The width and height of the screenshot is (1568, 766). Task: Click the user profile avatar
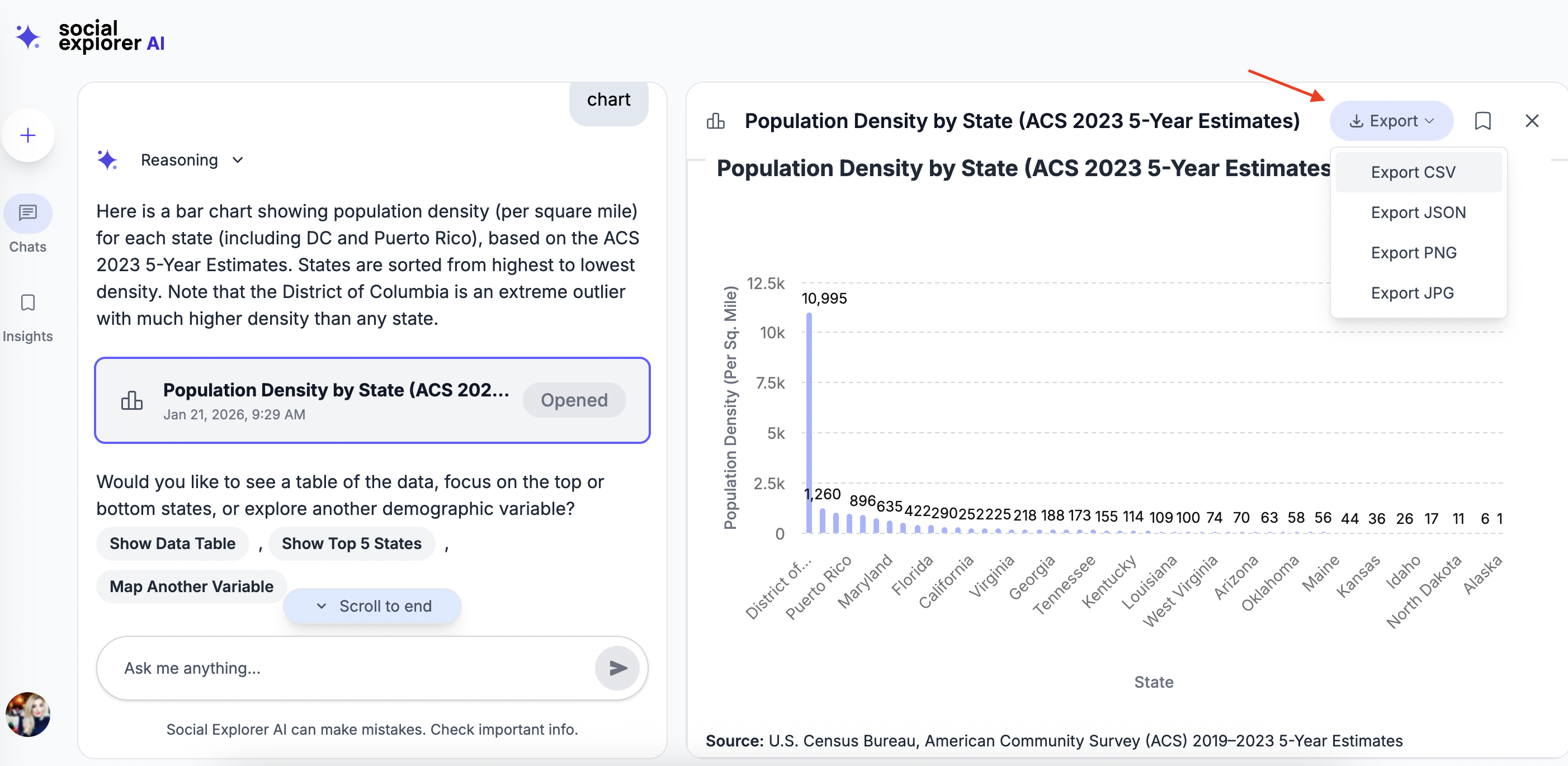click(x=28, y=713)
